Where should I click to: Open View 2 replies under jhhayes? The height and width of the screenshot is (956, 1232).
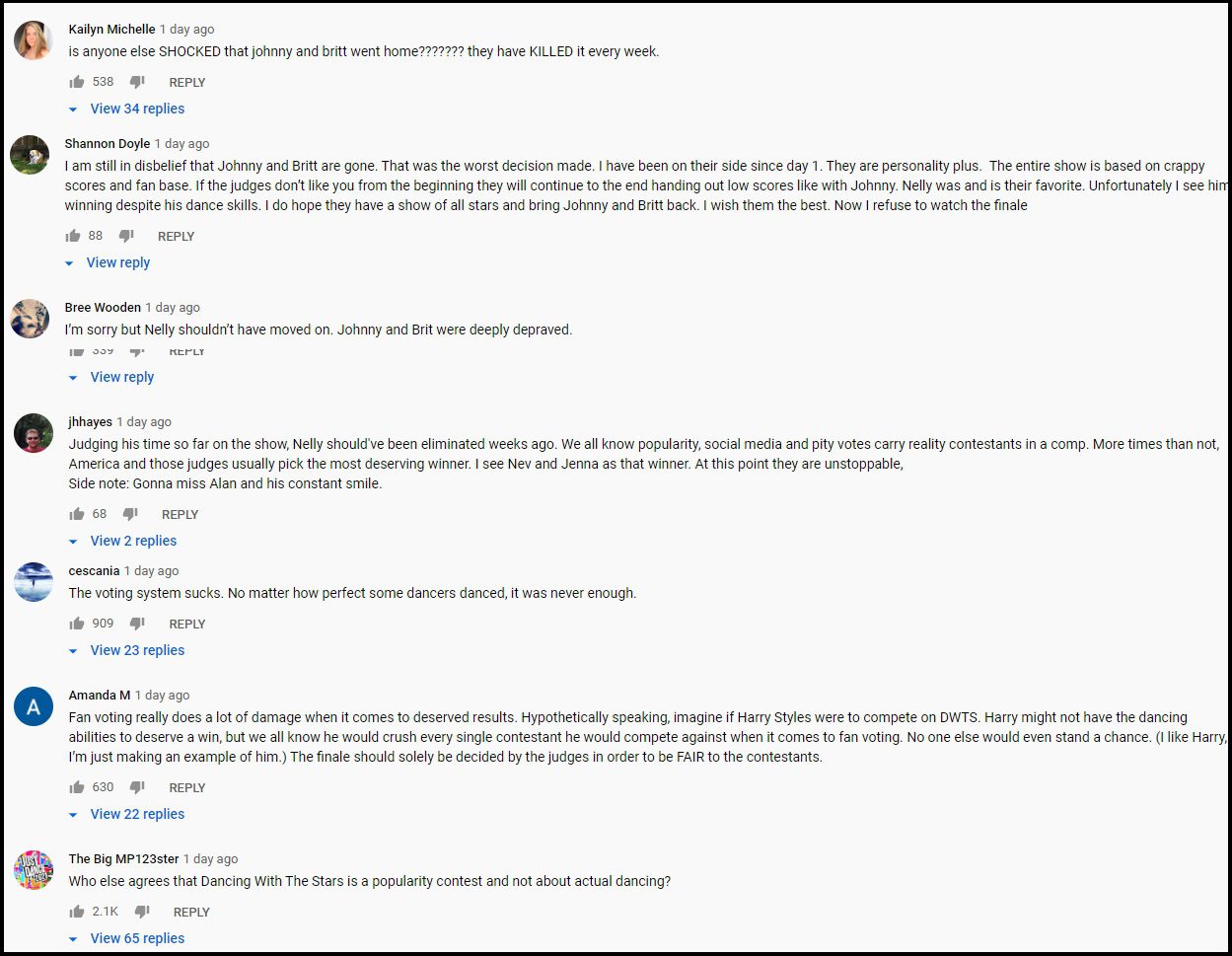click(122, 541)
